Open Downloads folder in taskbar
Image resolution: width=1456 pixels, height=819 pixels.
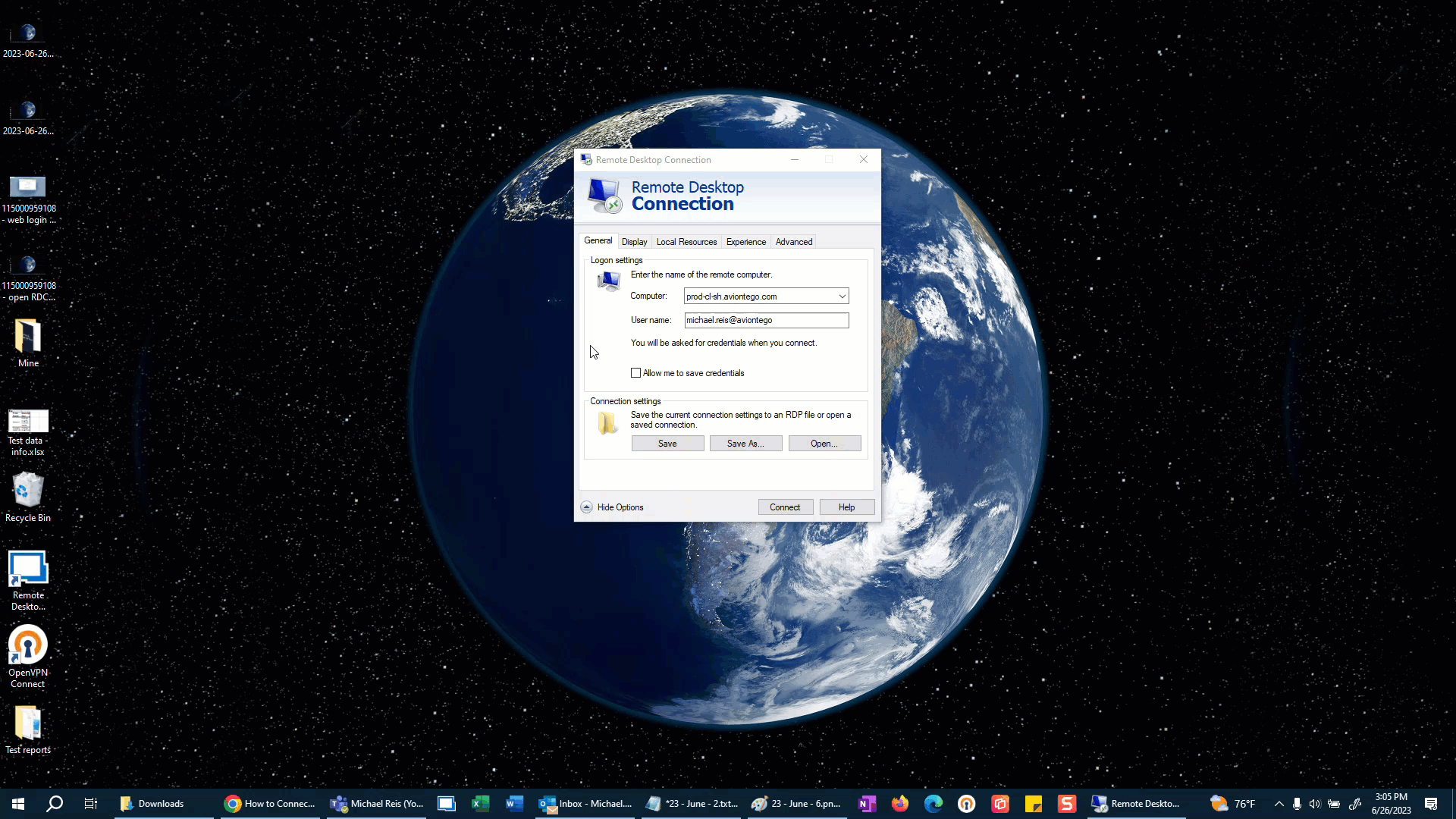[163, 804]
